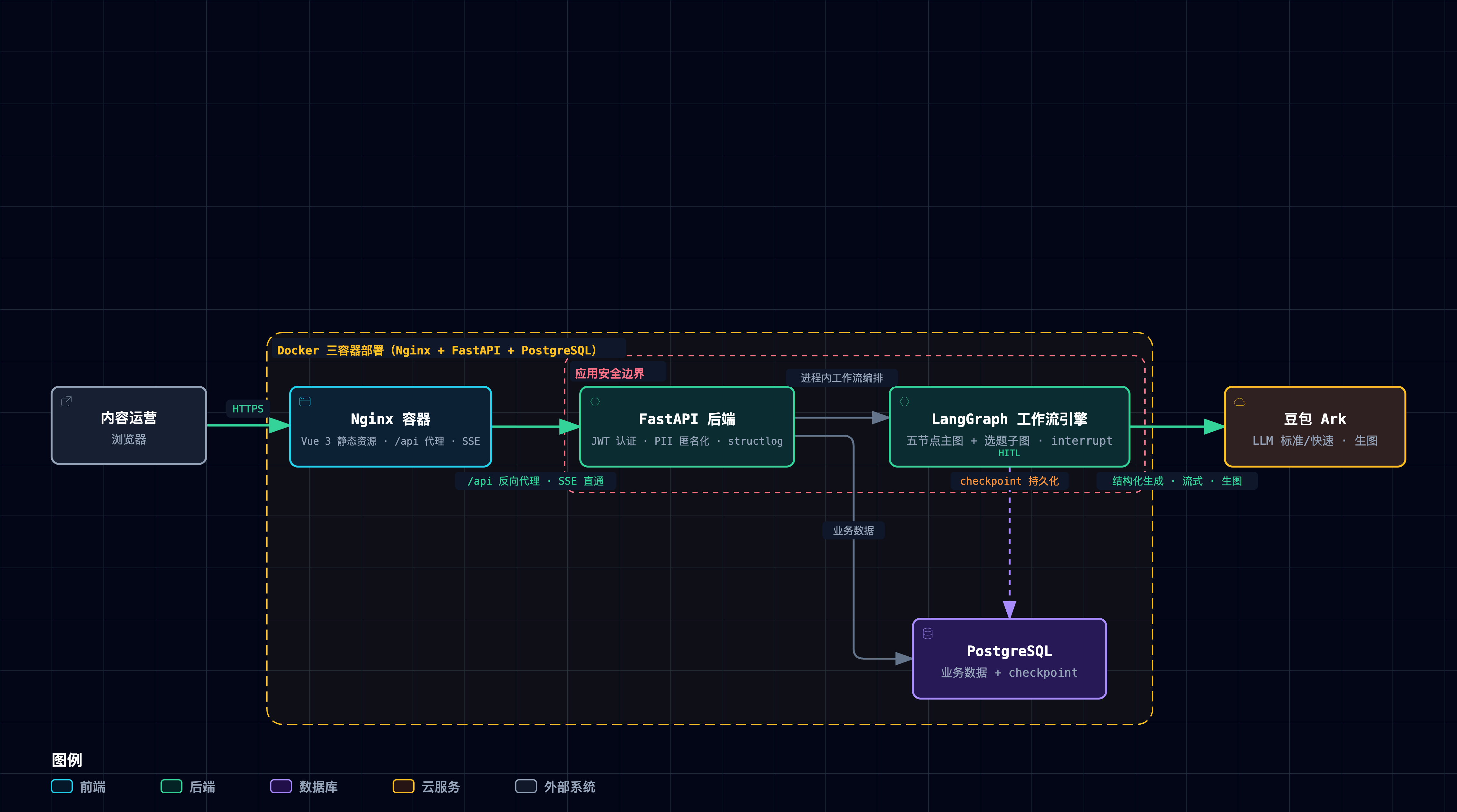This screenshot has width=1457, height=812.
Task: Click the 浏览器 subtitle text
Action: click(x=129, y=440)
